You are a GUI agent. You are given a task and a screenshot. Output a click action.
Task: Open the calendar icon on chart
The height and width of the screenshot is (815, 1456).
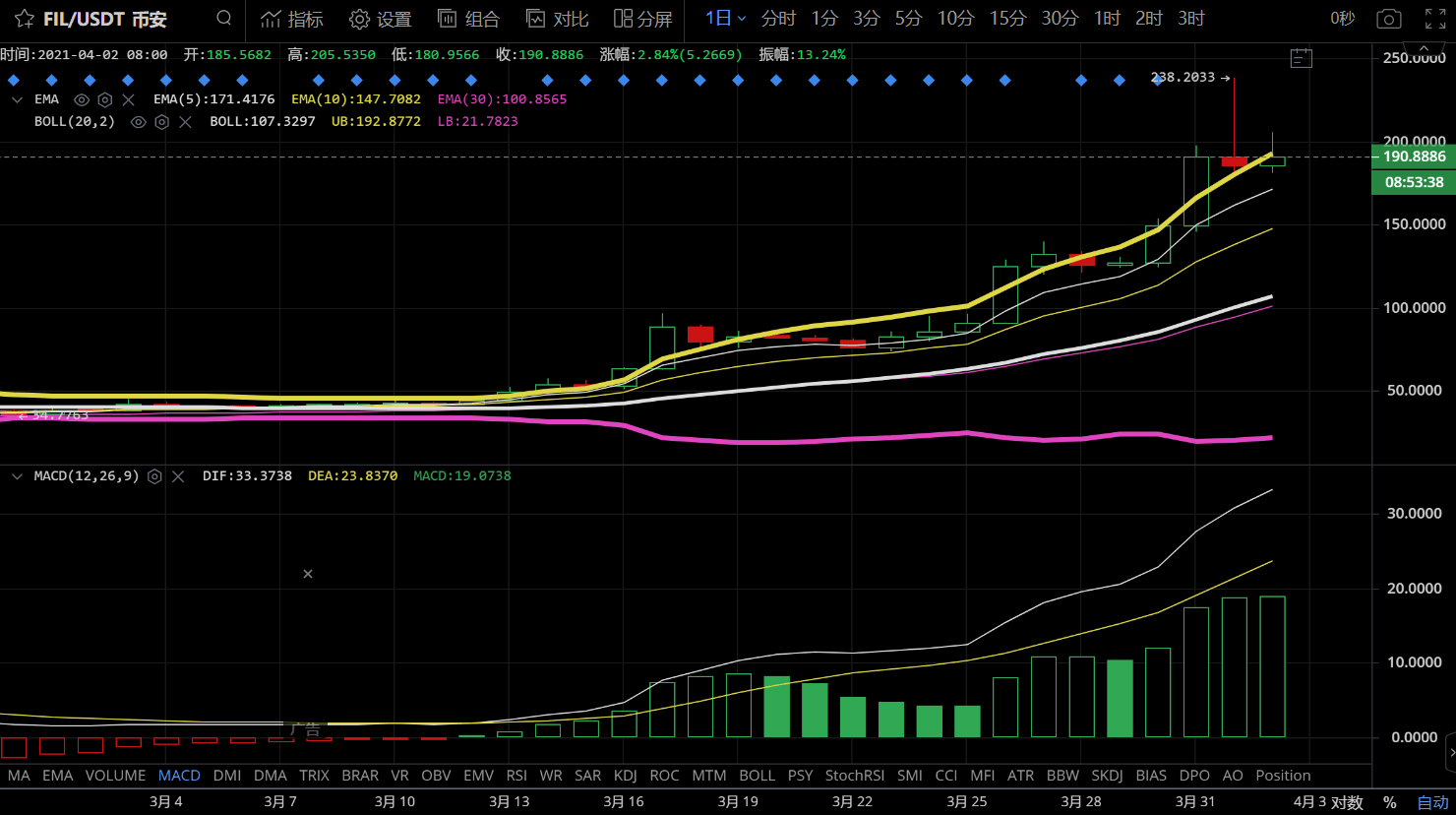1302,58
